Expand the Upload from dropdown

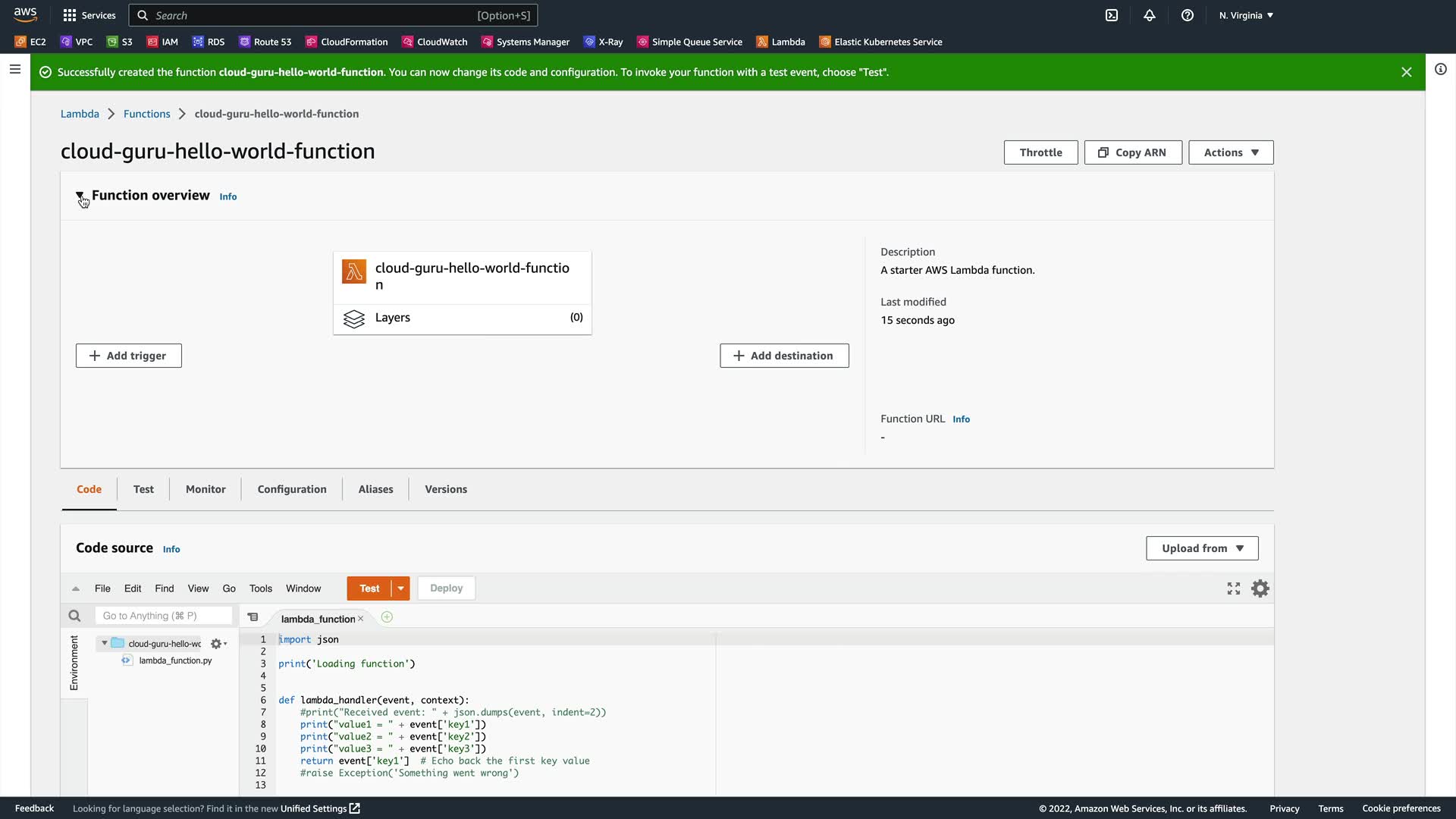tap(1202, 548)
